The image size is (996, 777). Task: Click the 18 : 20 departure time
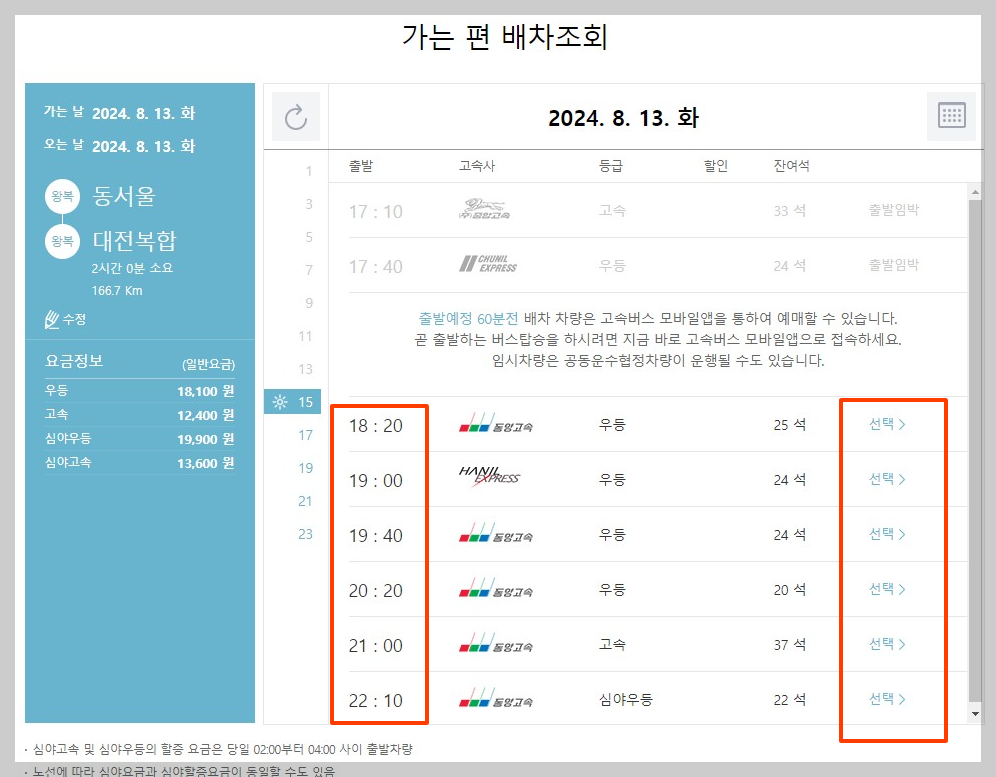pyautogui.click(x=375, y=426)
